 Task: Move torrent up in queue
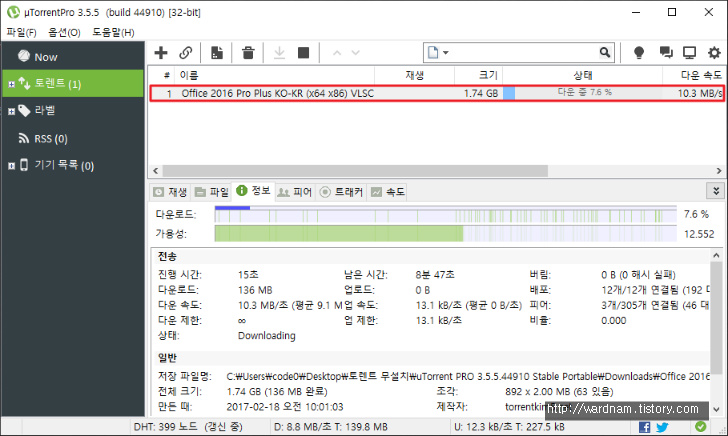pyautogui.click(x=337, y=53)
